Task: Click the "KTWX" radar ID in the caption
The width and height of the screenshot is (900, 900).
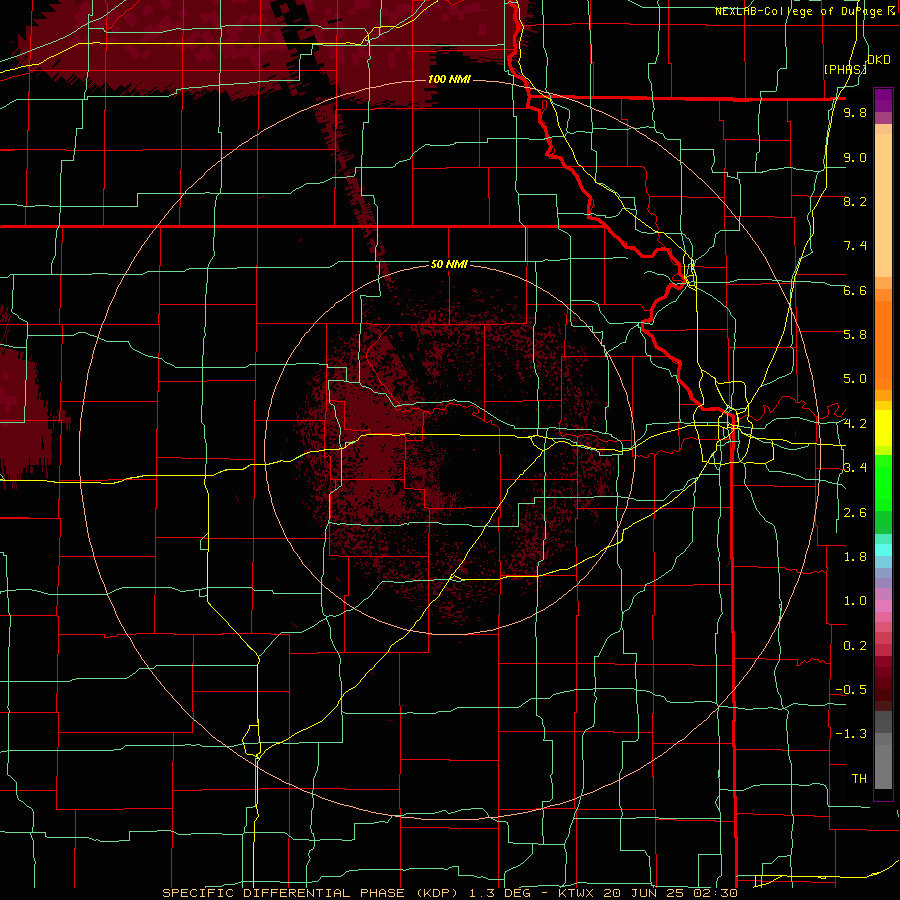Action: tap(577, 893)
